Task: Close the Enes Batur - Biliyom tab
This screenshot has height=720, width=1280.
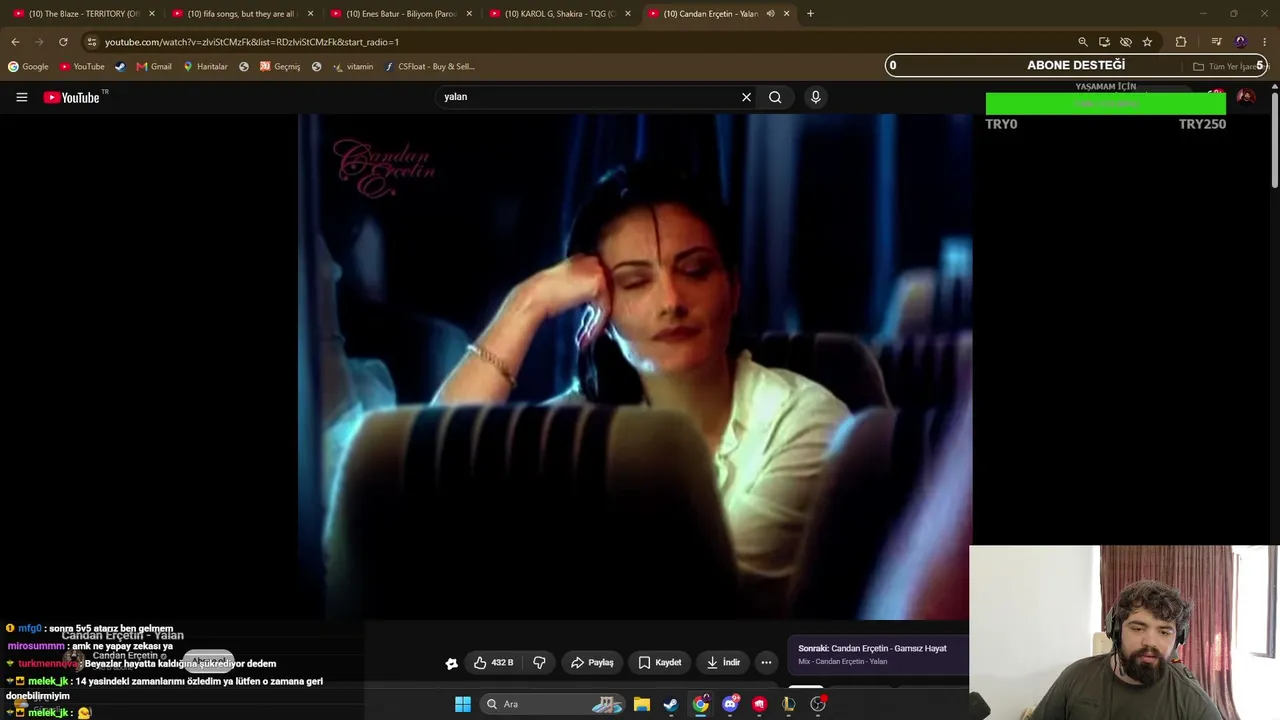Action: (469, 14)
